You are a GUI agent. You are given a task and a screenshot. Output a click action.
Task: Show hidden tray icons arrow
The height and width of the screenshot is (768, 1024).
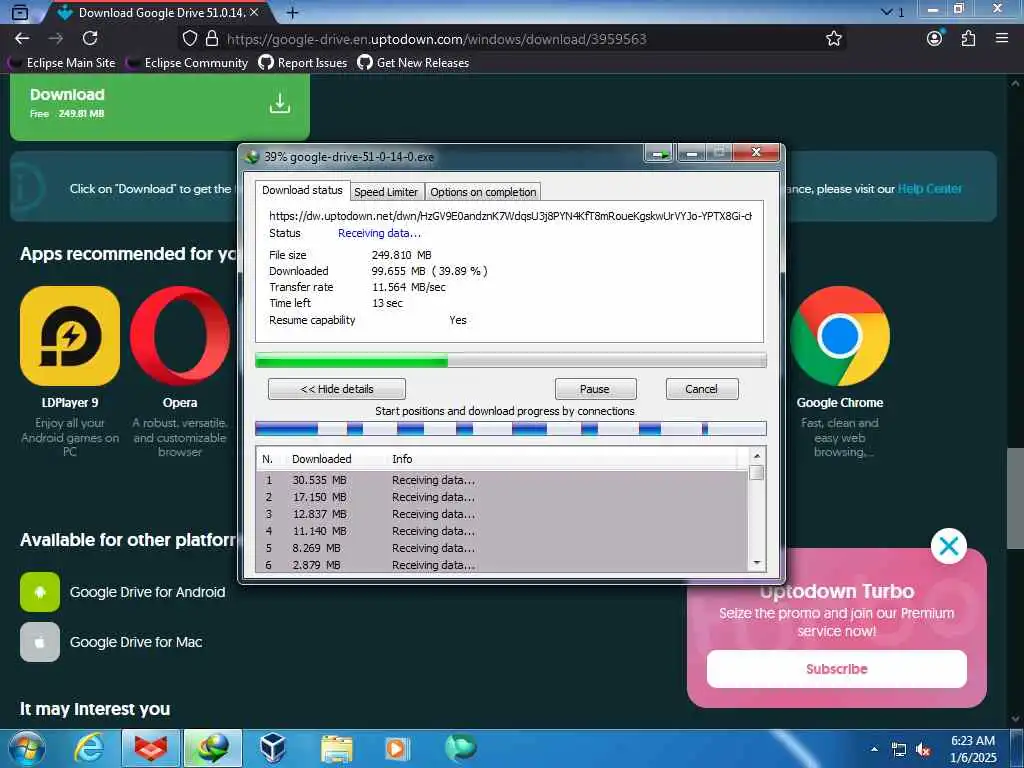coord(874,749)
